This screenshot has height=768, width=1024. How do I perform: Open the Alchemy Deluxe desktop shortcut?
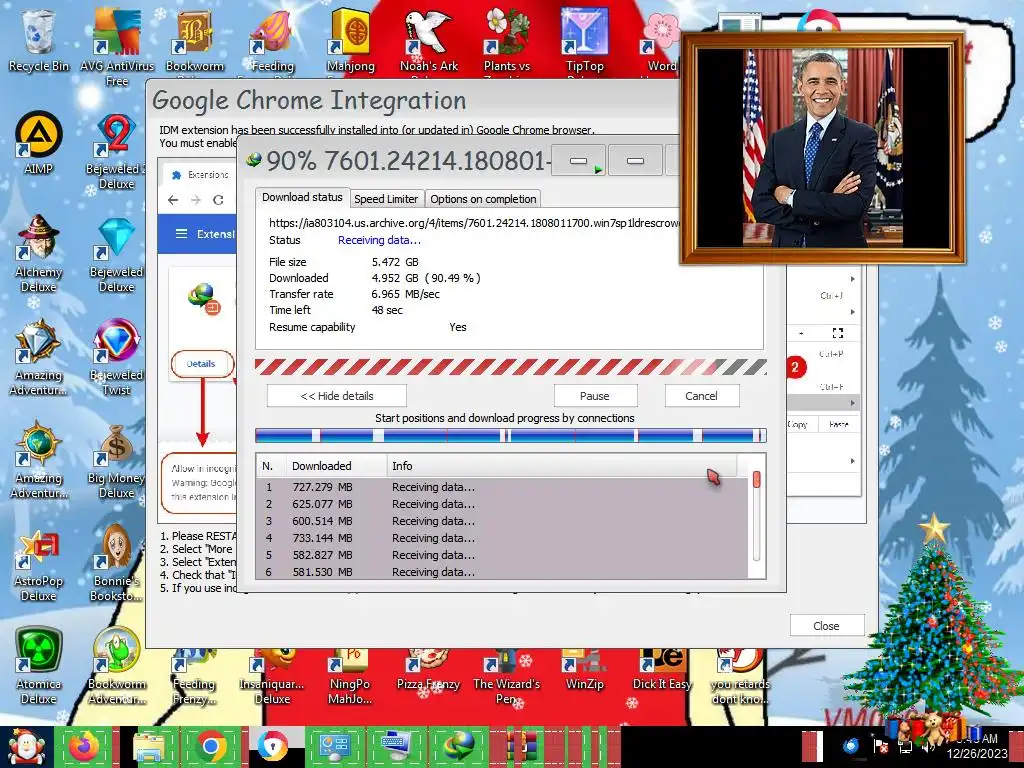pos(39,255)
